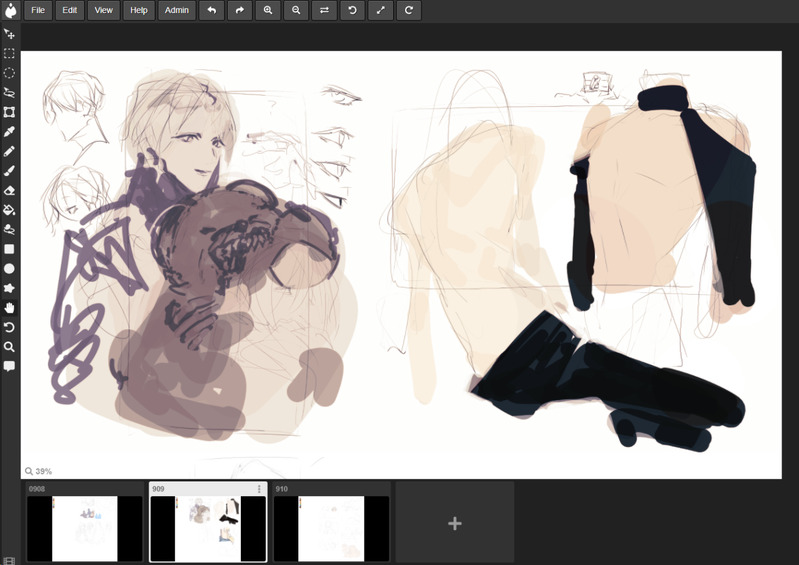Select the Zoom tool in left sidebar
799x565 pixels.
(x=9, y=347)
